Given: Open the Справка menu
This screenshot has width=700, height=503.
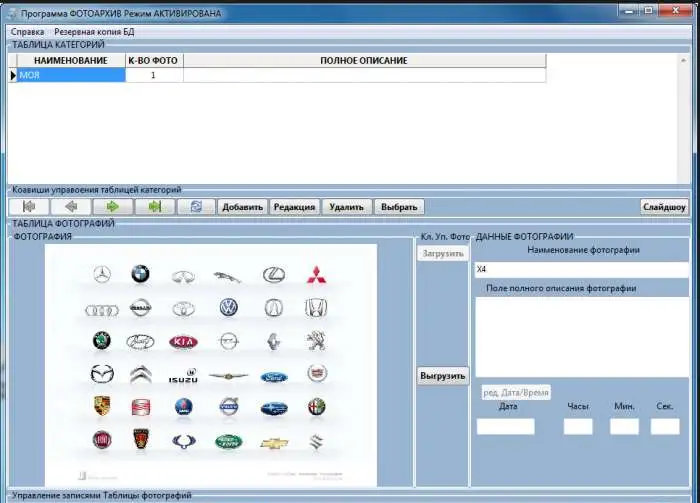Looking at the screenshot, I should (28, 32).
